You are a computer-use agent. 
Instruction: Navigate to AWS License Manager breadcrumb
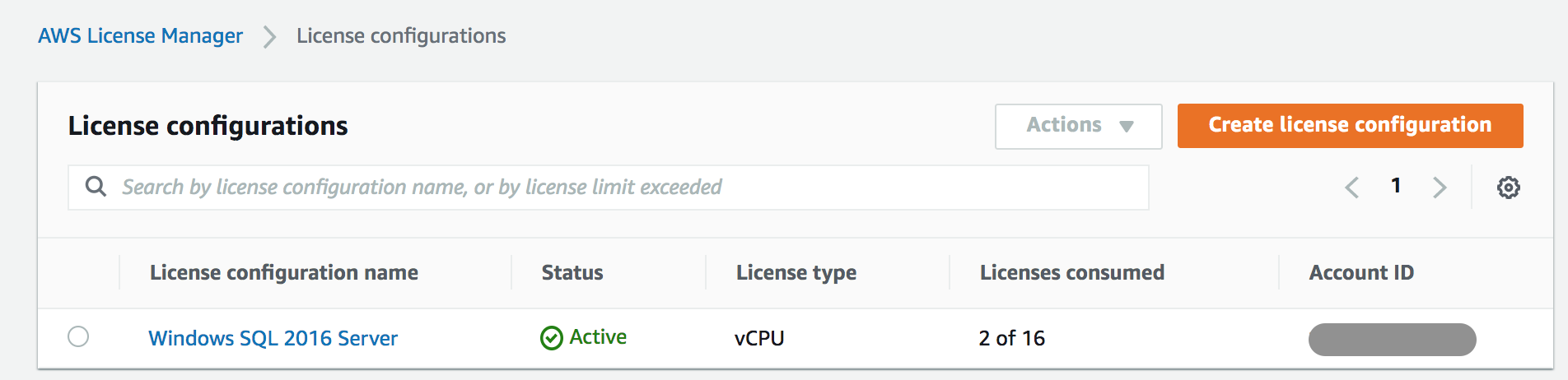pyautogui.click(x=140, y=36)
